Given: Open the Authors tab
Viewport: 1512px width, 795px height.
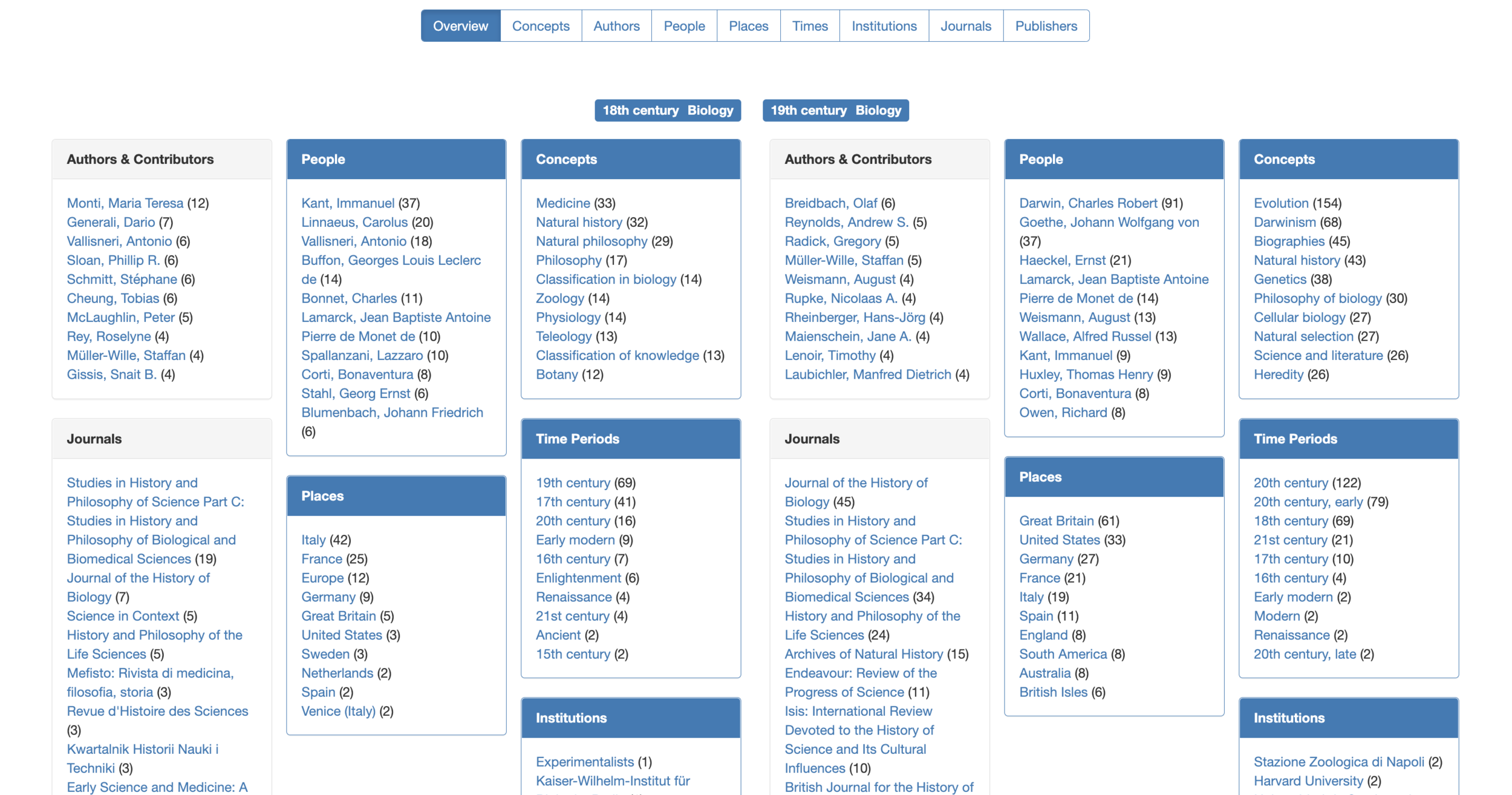Looking at the screenshot, I should point(616,26).
